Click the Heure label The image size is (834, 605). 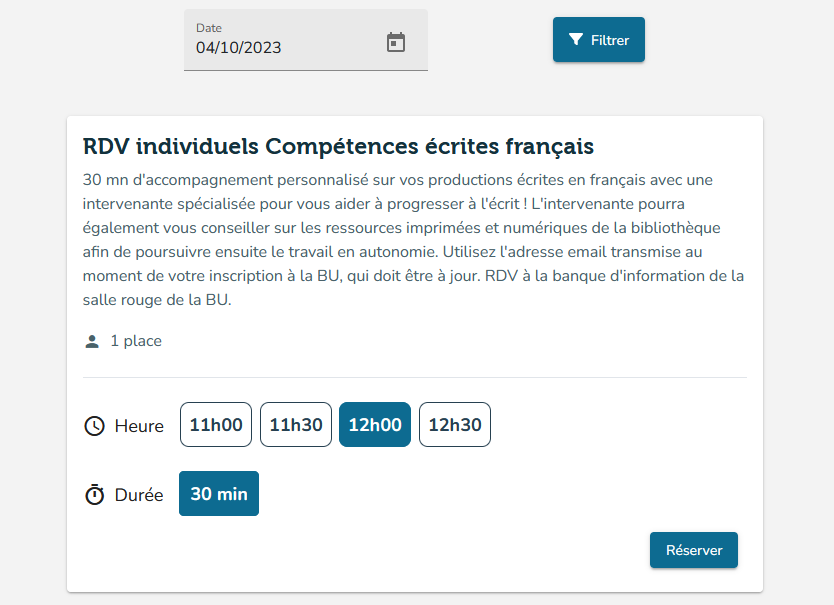coord(139,426)
